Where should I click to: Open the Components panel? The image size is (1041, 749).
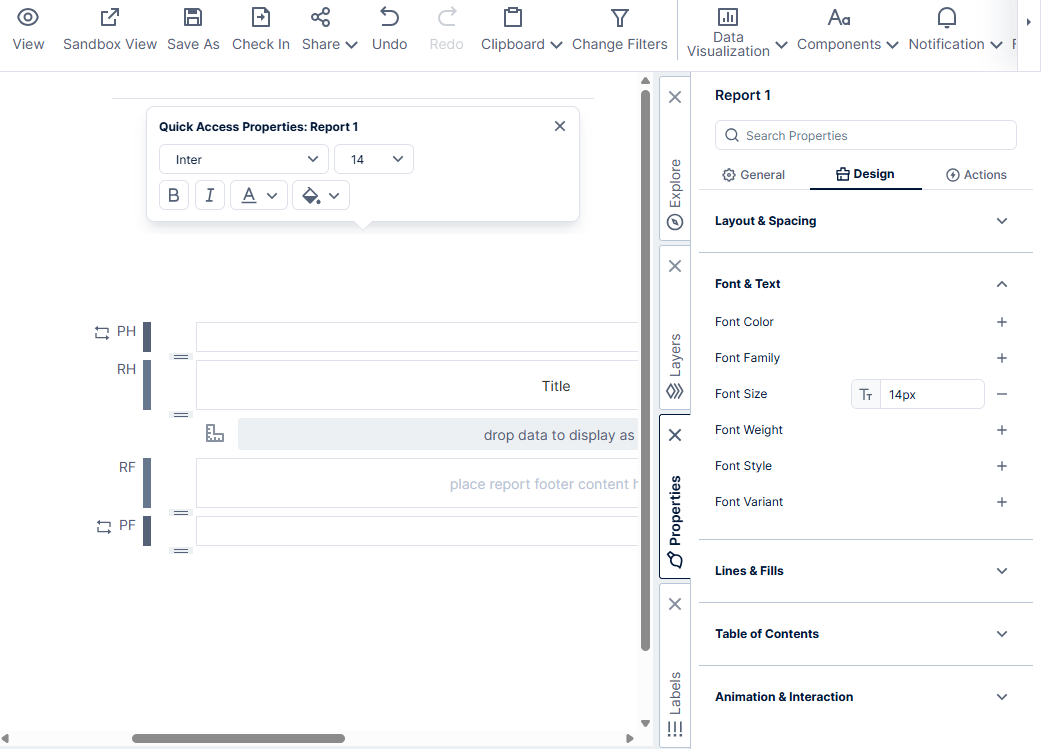tap(841, 30)
